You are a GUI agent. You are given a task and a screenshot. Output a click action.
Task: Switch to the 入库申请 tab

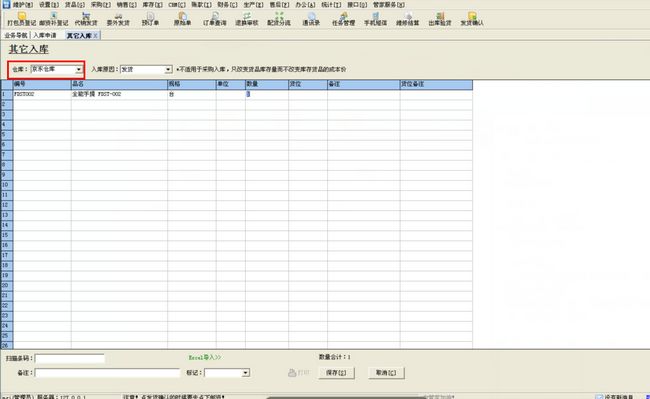(x=45, y=36)
